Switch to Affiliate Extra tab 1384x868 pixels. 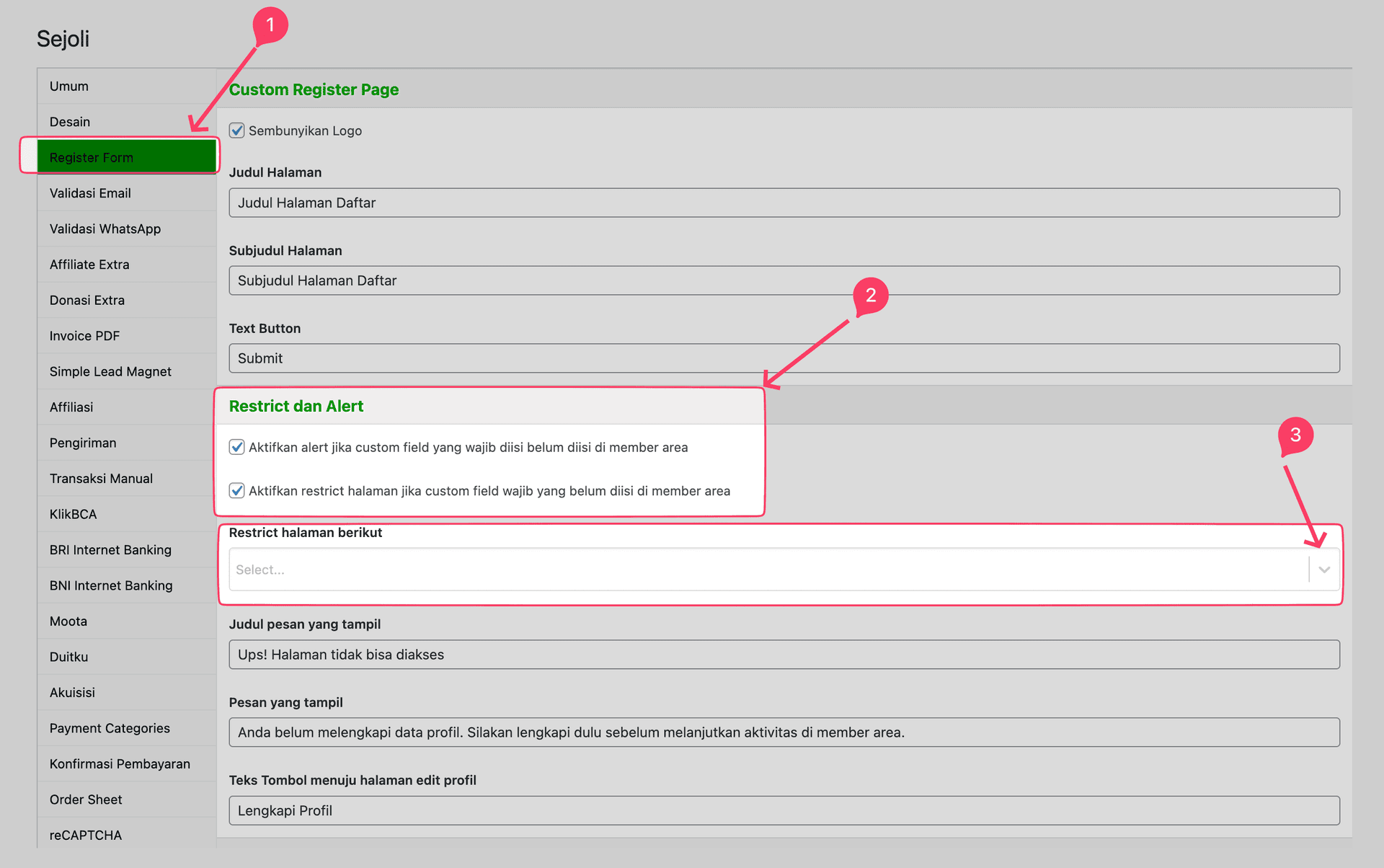126,265
